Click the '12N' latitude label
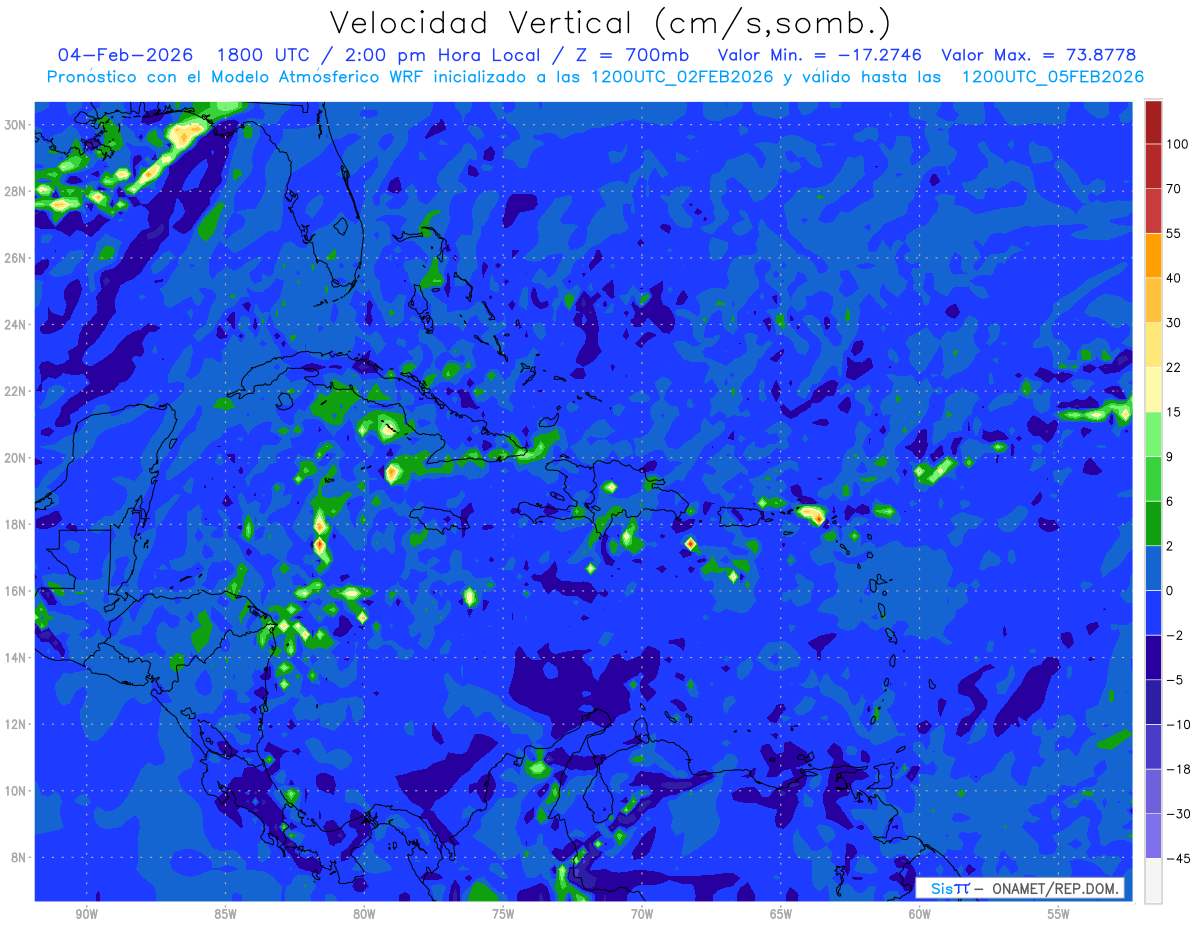 point(17,724)
